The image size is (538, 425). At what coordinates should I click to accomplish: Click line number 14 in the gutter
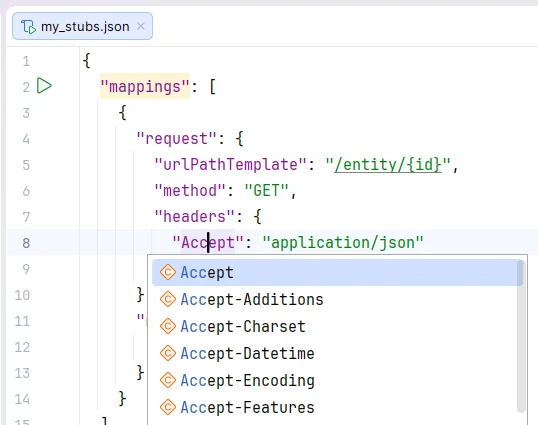pyautogui.click(x=22, y=399)
